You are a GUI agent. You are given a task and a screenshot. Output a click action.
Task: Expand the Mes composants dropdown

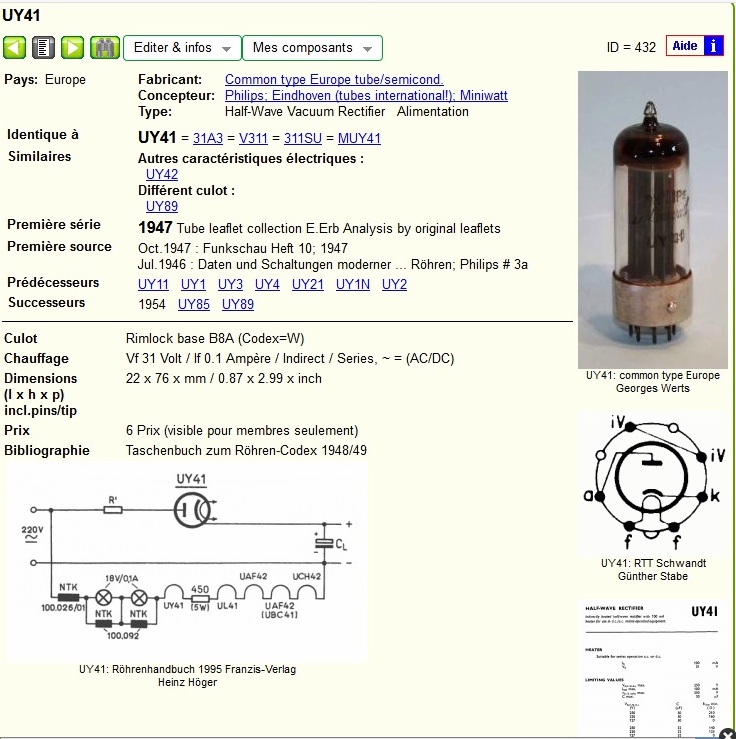pyautogui.click(x=312, y=48)
